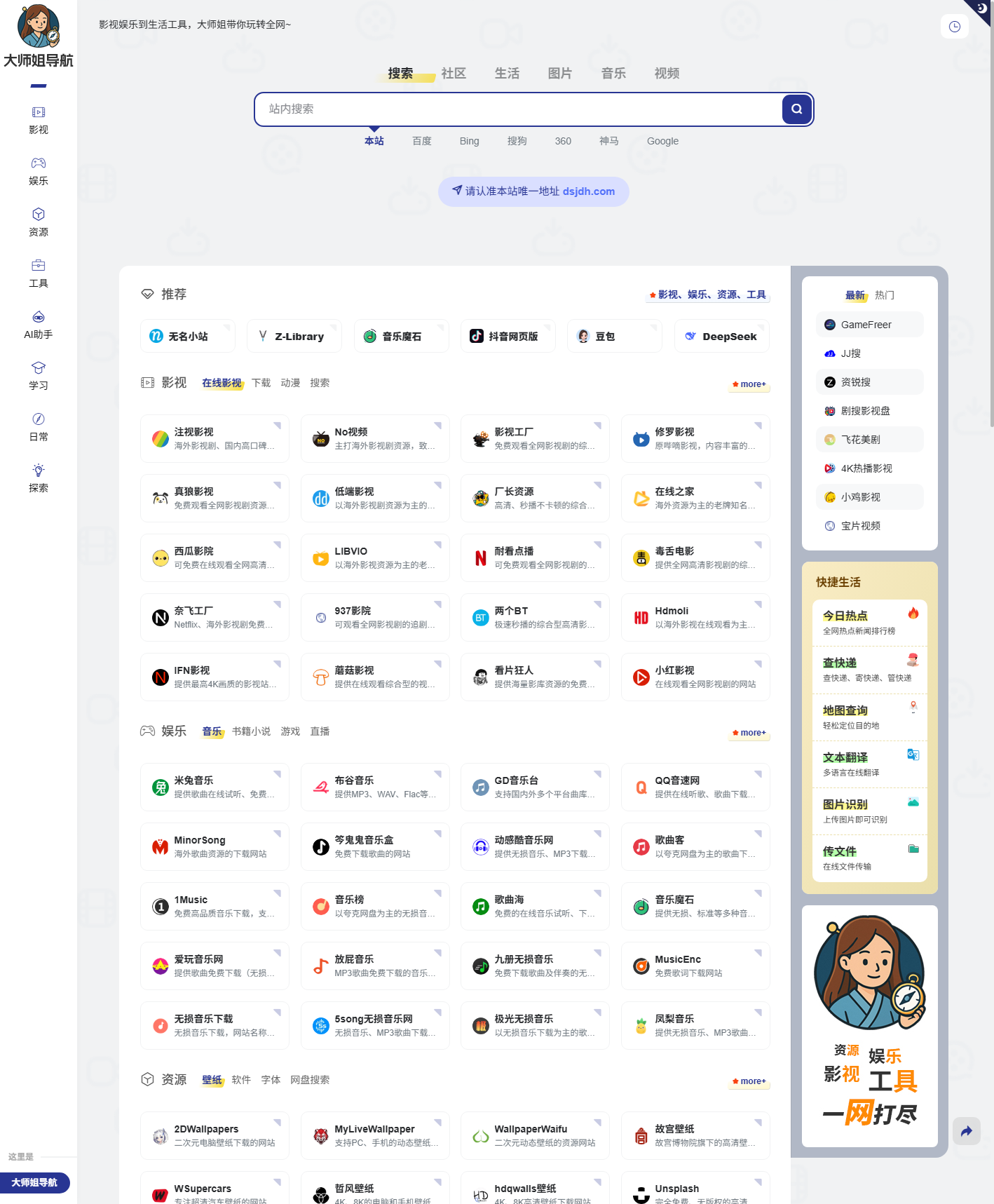The height and width of the screenshot is (1204, 994).
Task: Toggle dark mode moon icon
Action: tap(980, 9)
